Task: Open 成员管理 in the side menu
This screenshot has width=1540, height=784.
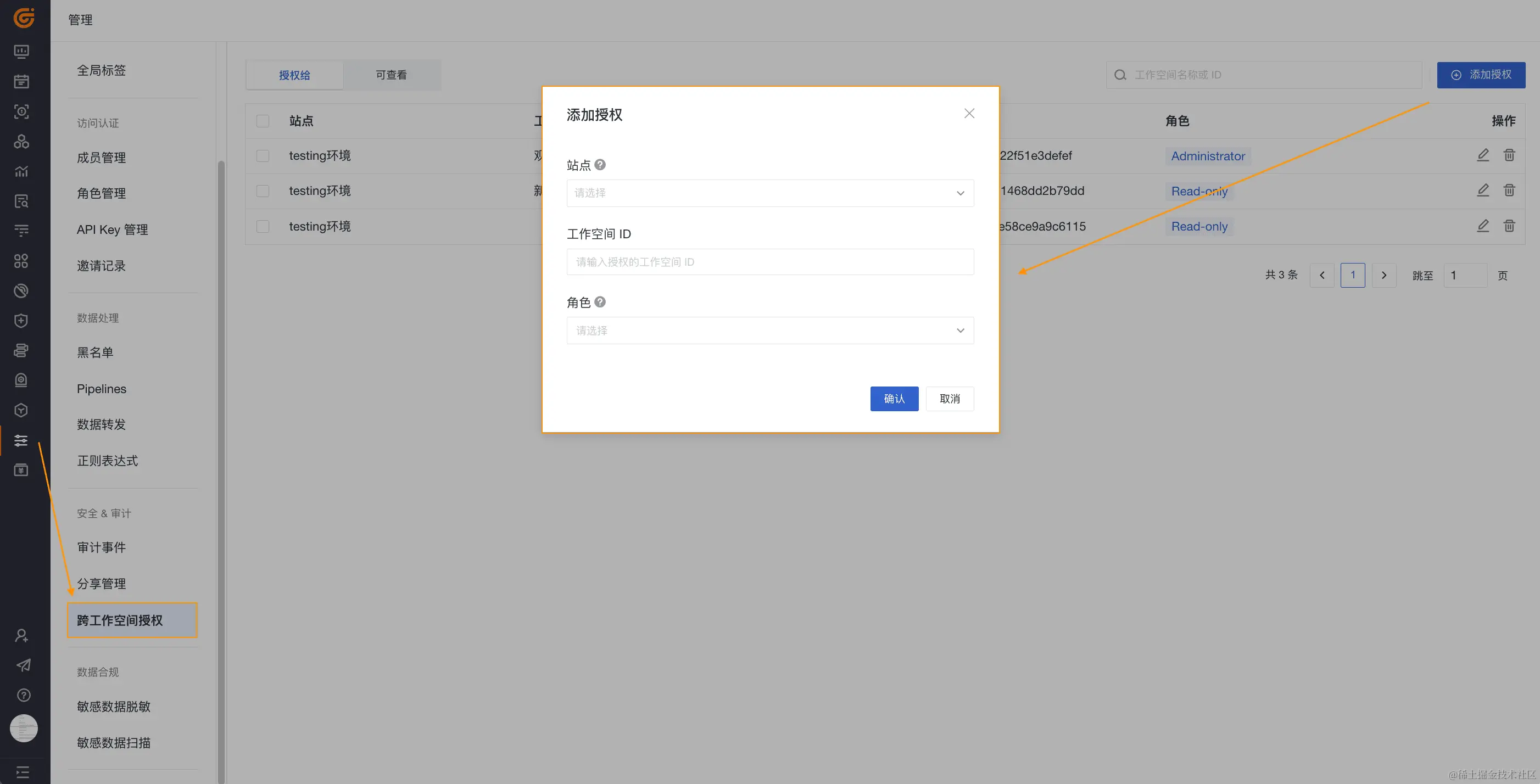Action: point(101,158)
